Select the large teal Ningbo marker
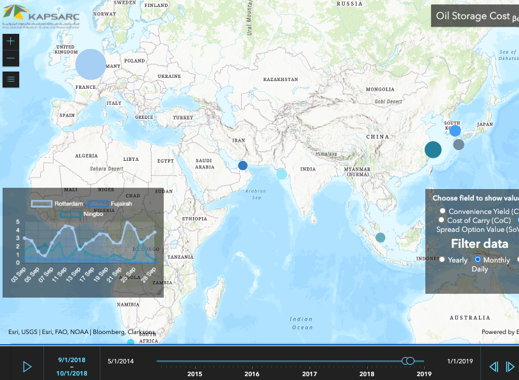Image resolution: width=519 pixels, height=380 pixels. click(x=433, y=150)
